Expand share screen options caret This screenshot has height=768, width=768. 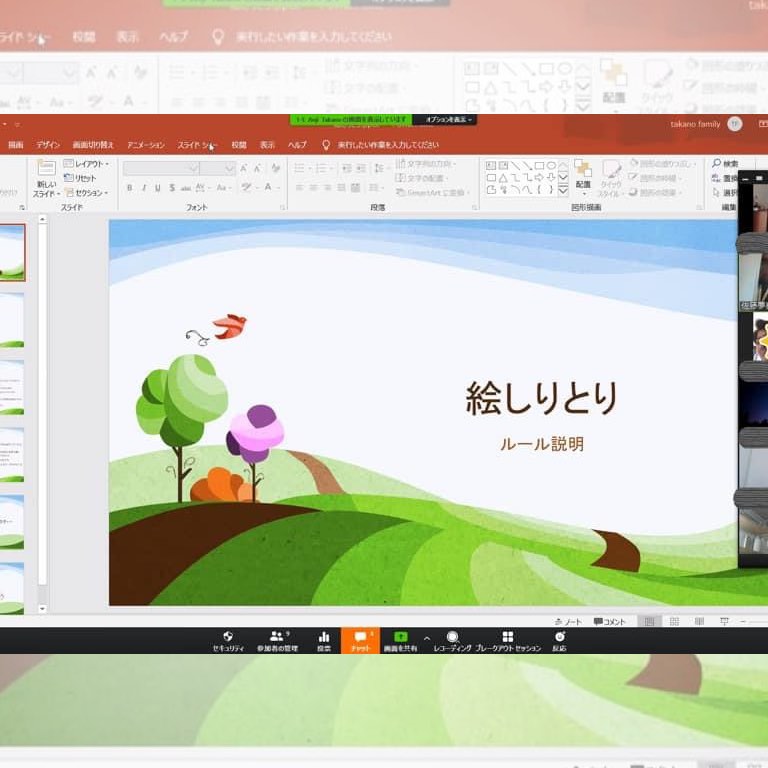tap(427, 638)
